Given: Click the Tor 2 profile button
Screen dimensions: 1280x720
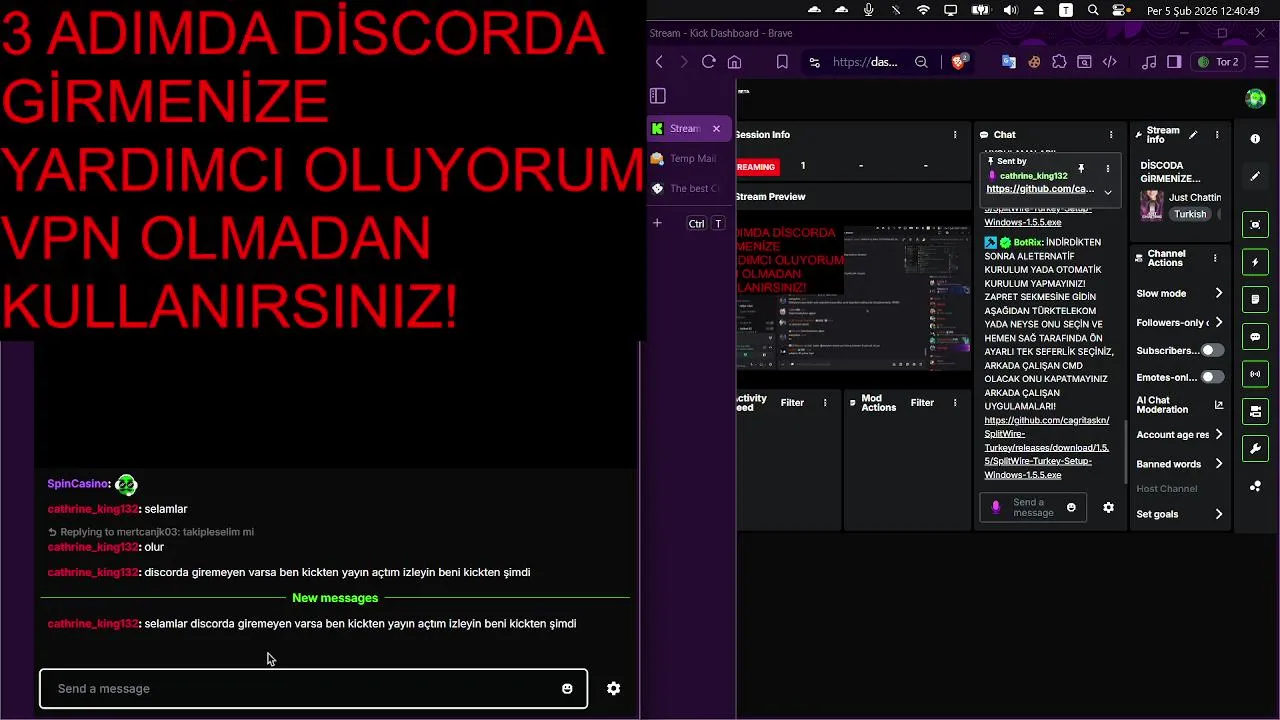Looking at the screenshot, I should click(1217, 62).
